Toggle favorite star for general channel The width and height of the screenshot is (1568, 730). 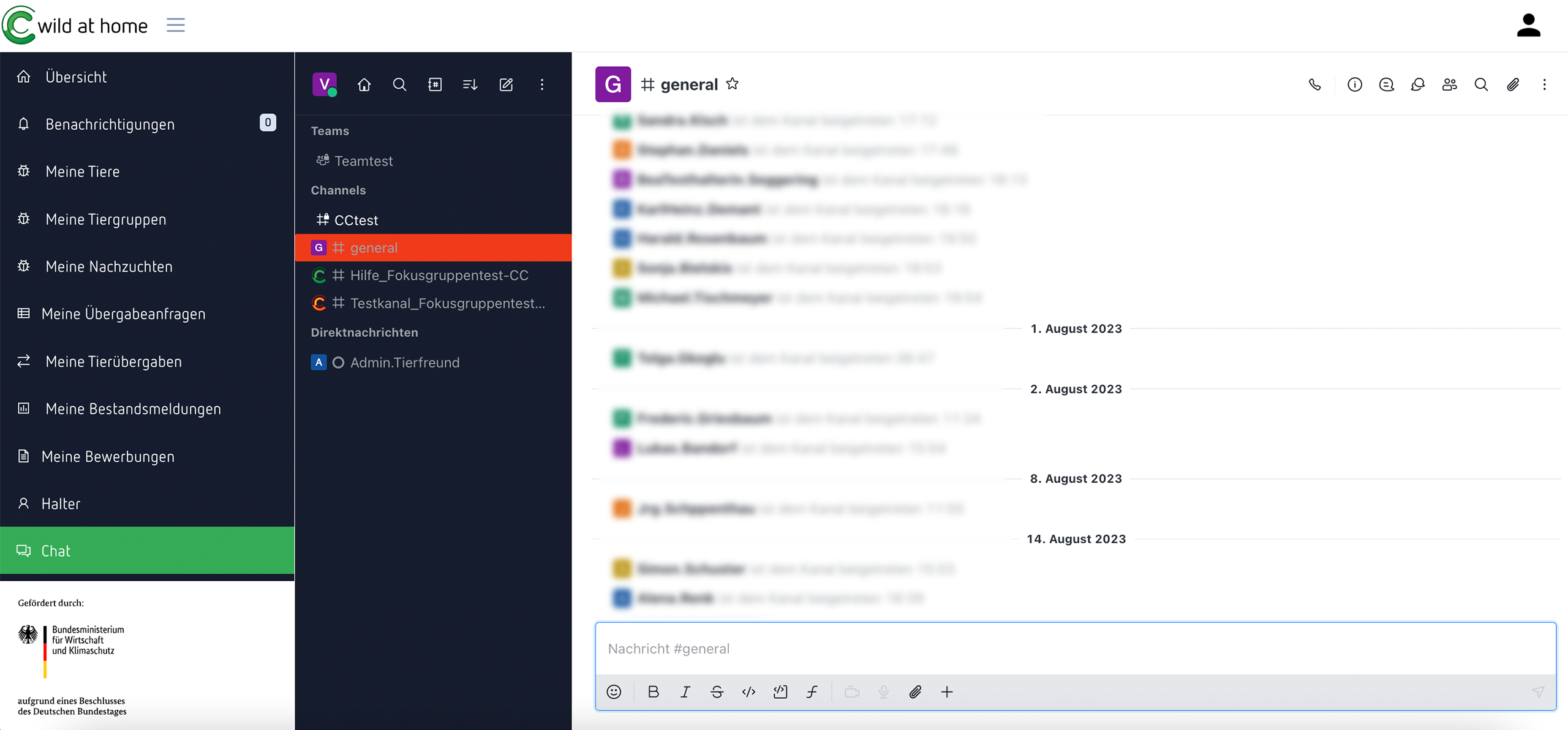pyautogui.click(x=733, y=84)
